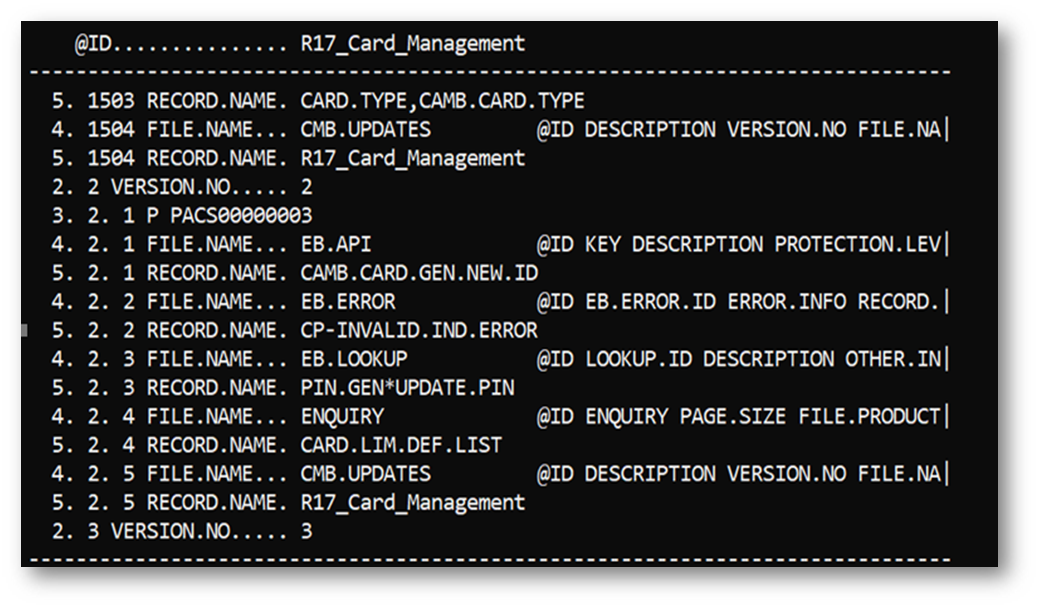
Task: Select the CAMB.CARD.GEN.NEW.ID record name
Action: [419, 273]
